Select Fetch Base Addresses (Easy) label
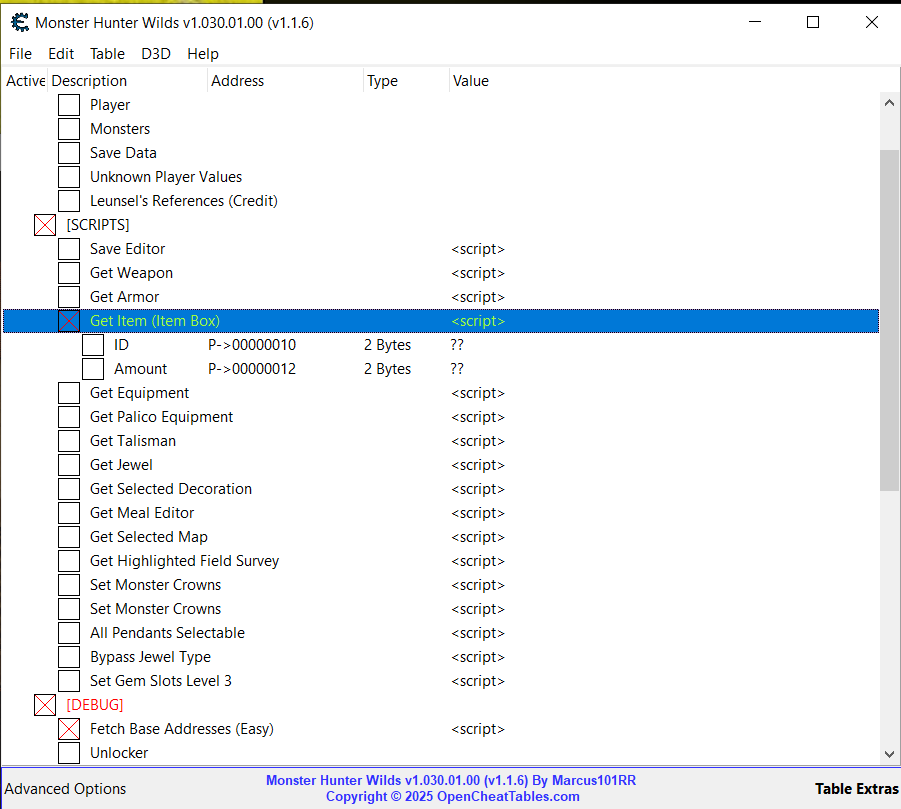The image size is (901, 809). 182,729
